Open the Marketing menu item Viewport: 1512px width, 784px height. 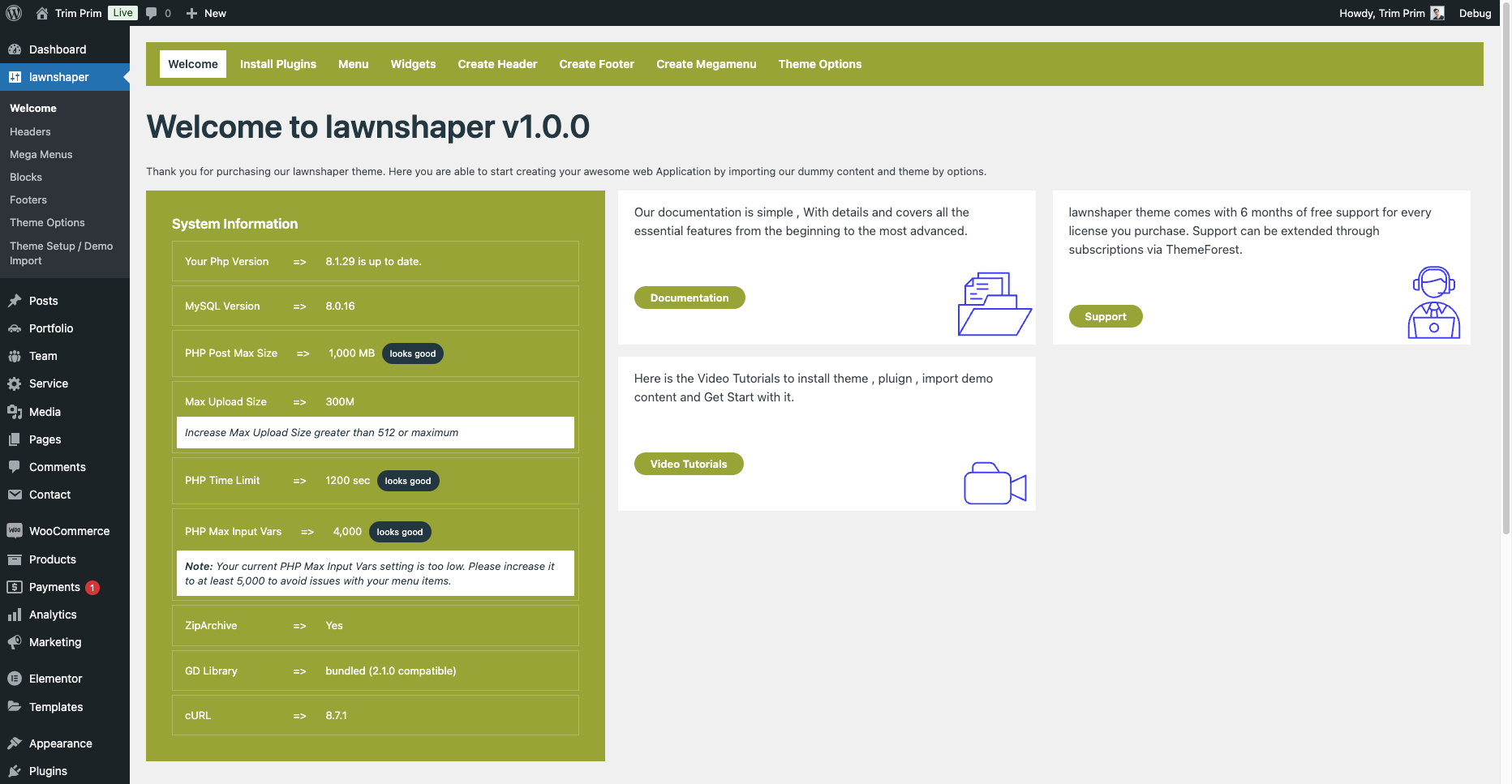click(x=55, y=642)
